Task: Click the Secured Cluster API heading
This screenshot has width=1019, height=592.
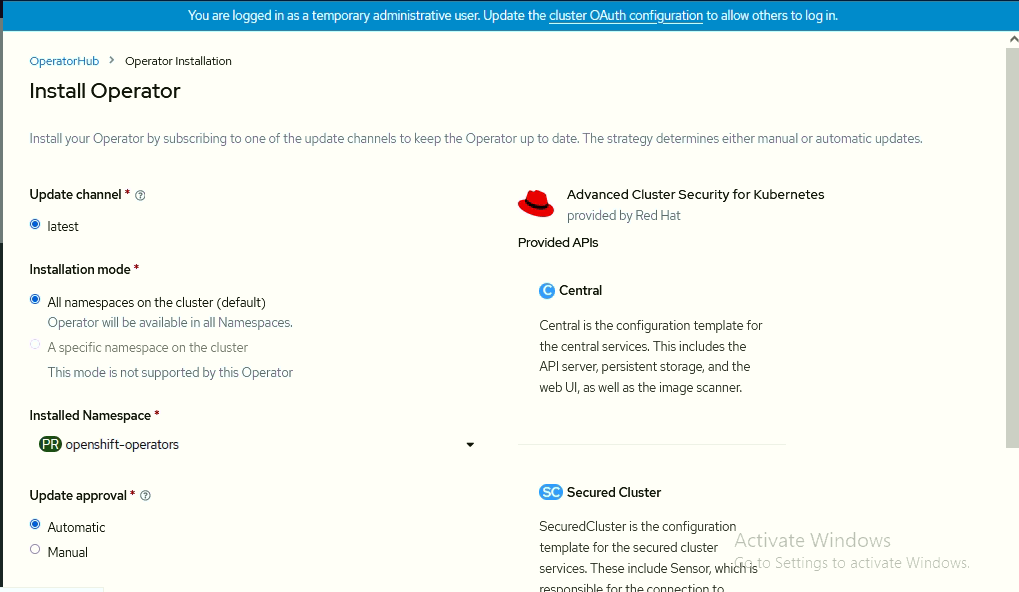Action: (x=613, y=492)
